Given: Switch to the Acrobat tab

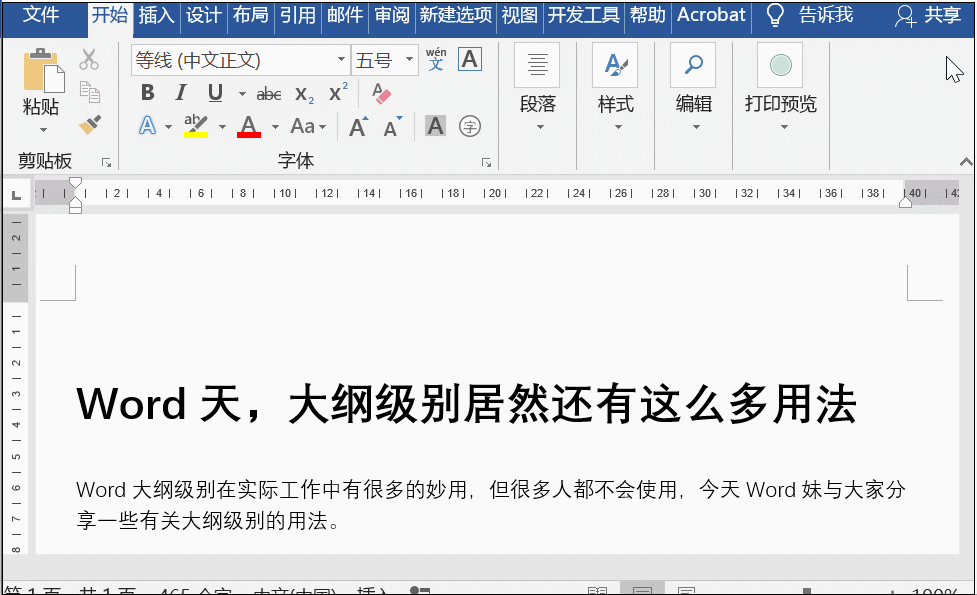Looking at the screenshot, I should pyautogui.click(x=711, y=15).
